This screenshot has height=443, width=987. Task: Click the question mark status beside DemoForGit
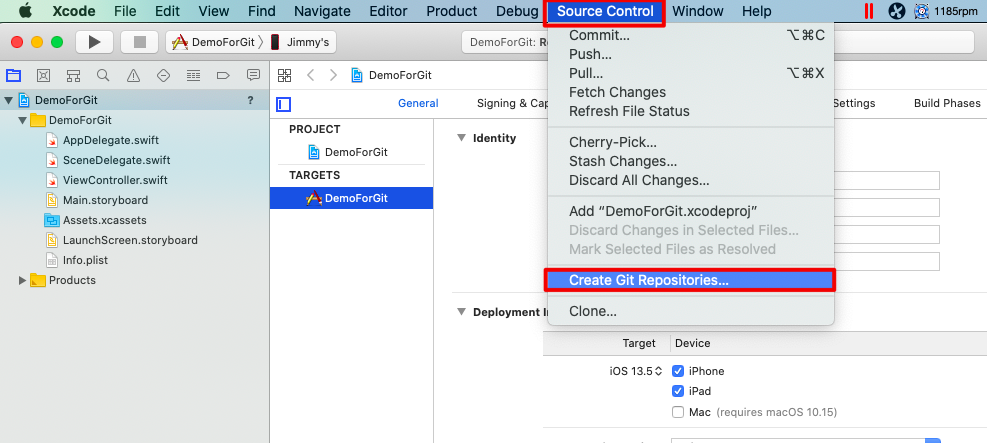tap(250, 100)
